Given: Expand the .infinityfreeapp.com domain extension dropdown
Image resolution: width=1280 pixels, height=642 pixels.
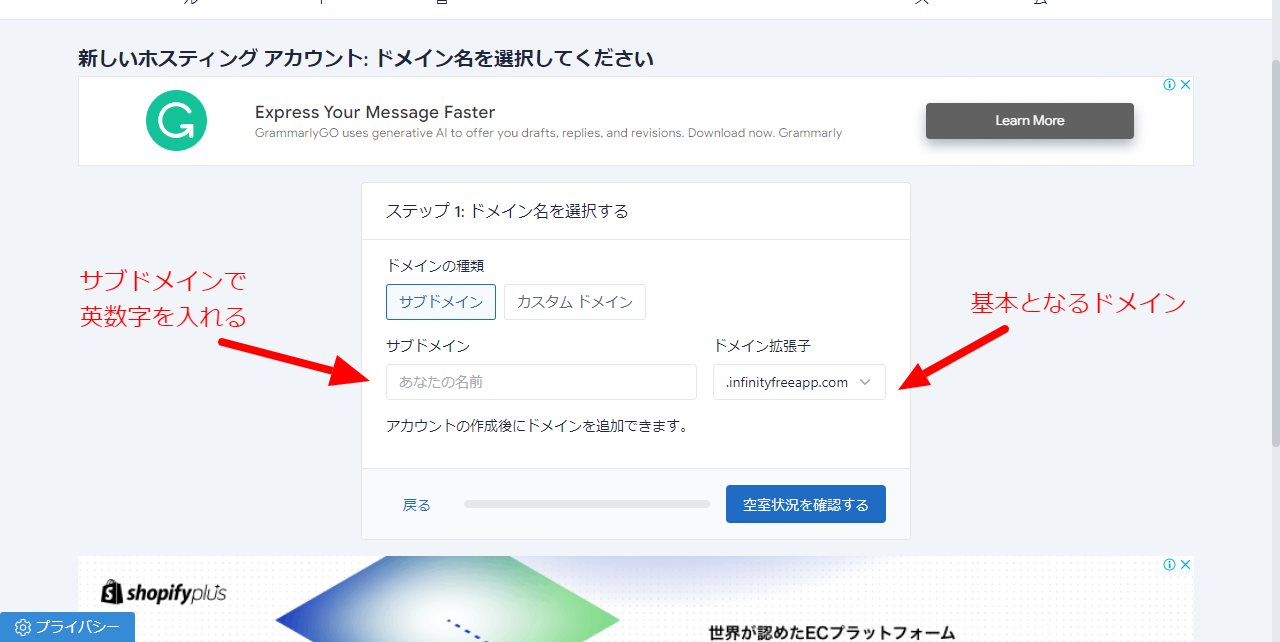Looking at the screenshot, I should (798, 382).
